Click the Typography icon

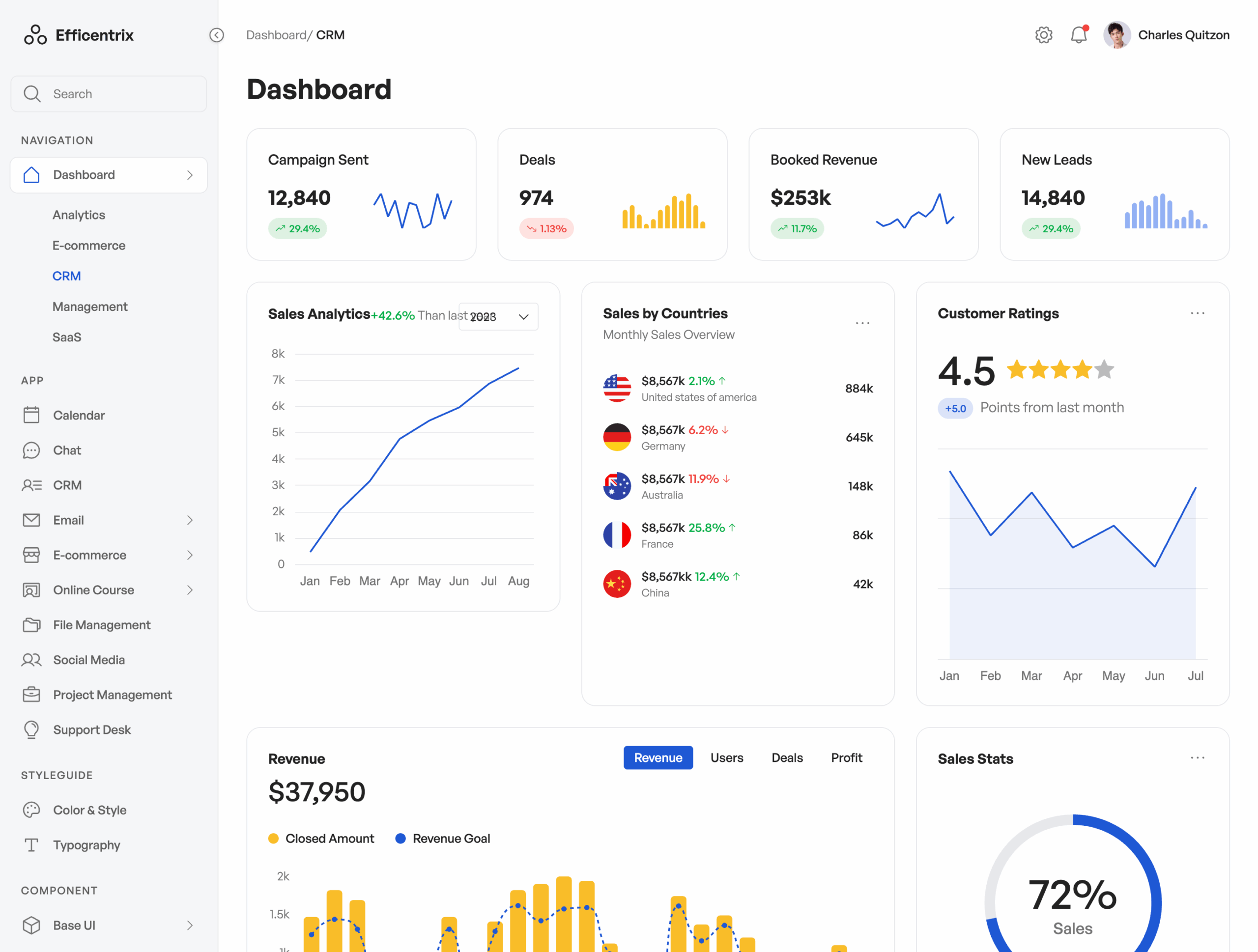[x=31, y=845]
